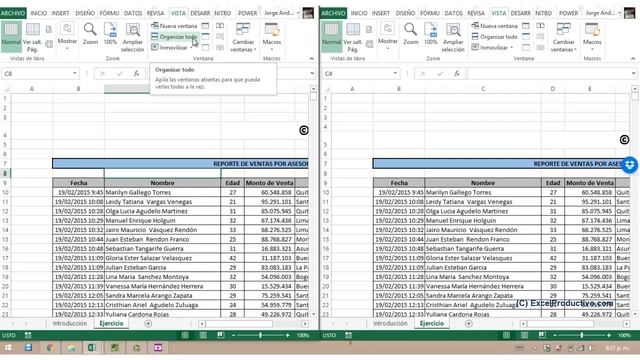
Task: Click zoom out minus in right window
Action: (x=554, y=335)
